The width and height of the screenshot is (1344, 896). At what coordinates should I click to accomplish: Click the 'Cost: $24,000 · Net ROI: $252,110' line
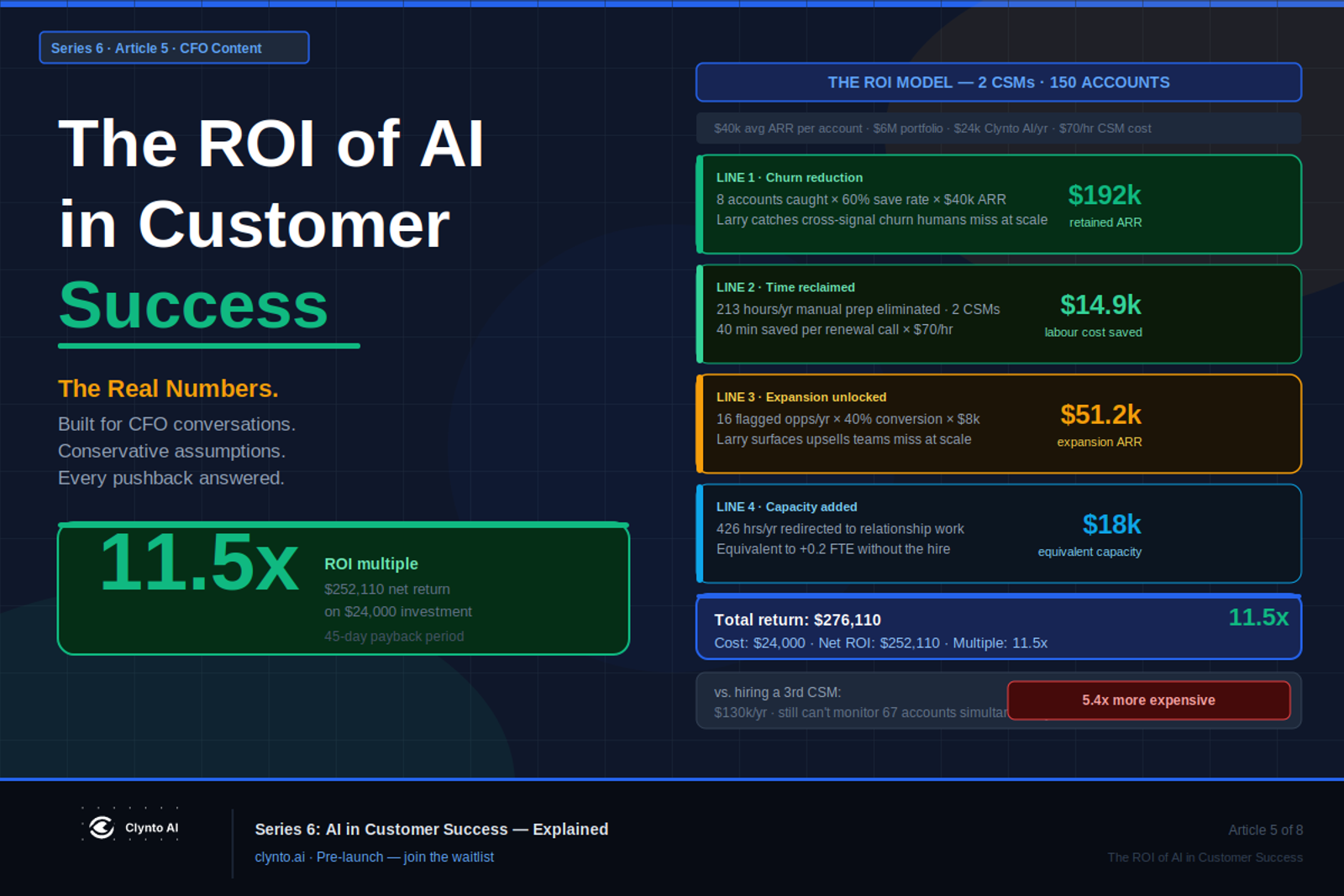(x=880, y=643)
